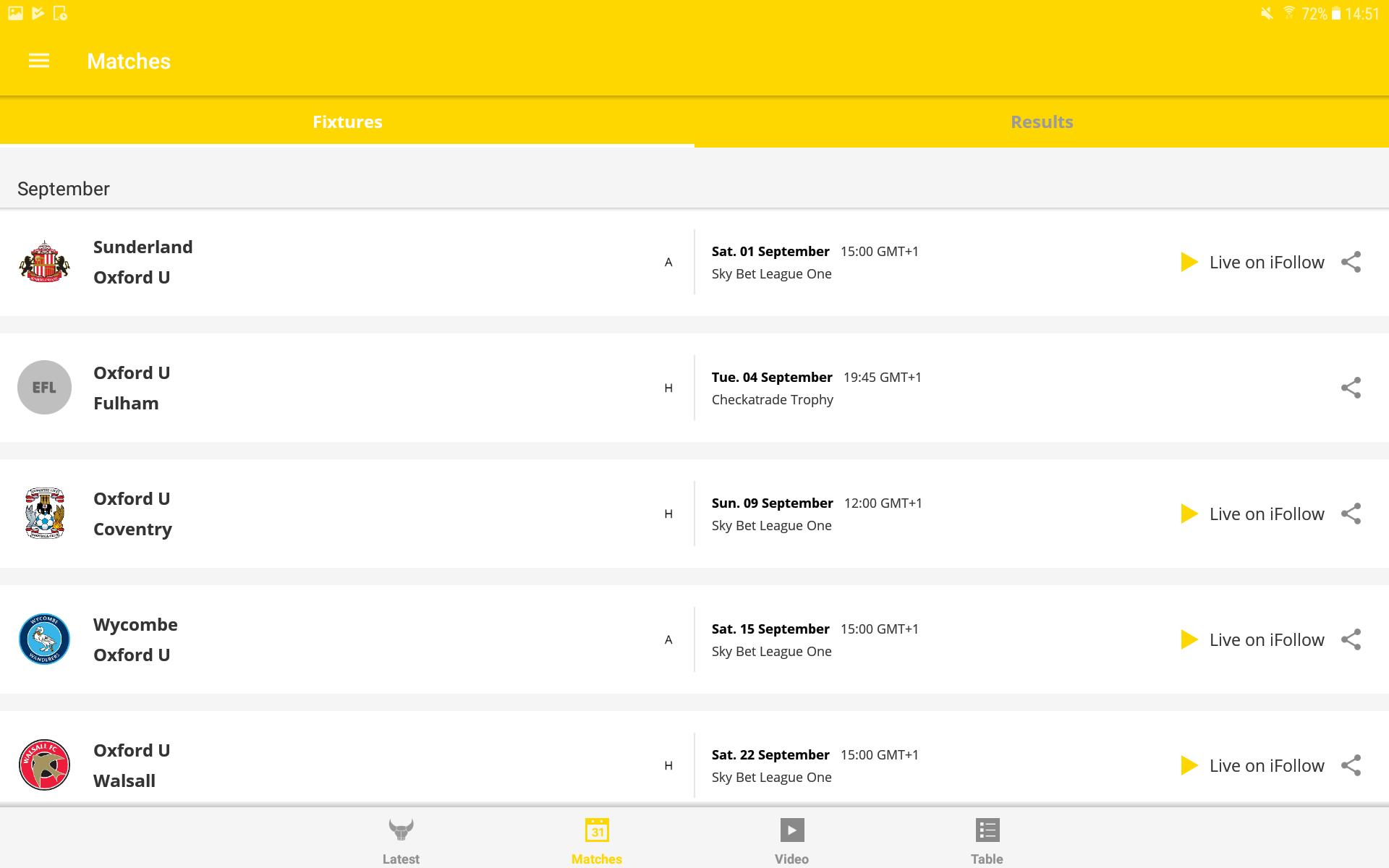Switch to the Fixtures tab
Screen dimensions: 1389x868
pos(347,122)
